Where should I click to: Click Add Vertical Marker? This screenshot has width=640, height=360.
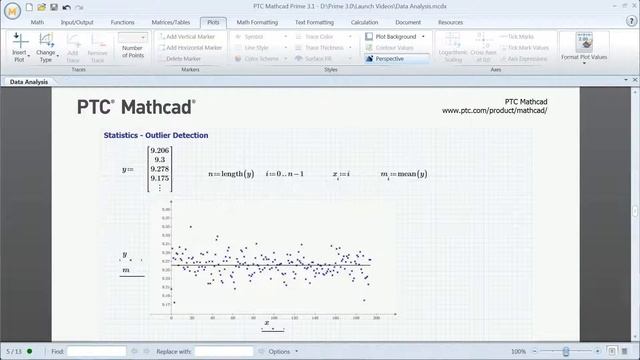(x=187, y=37)
